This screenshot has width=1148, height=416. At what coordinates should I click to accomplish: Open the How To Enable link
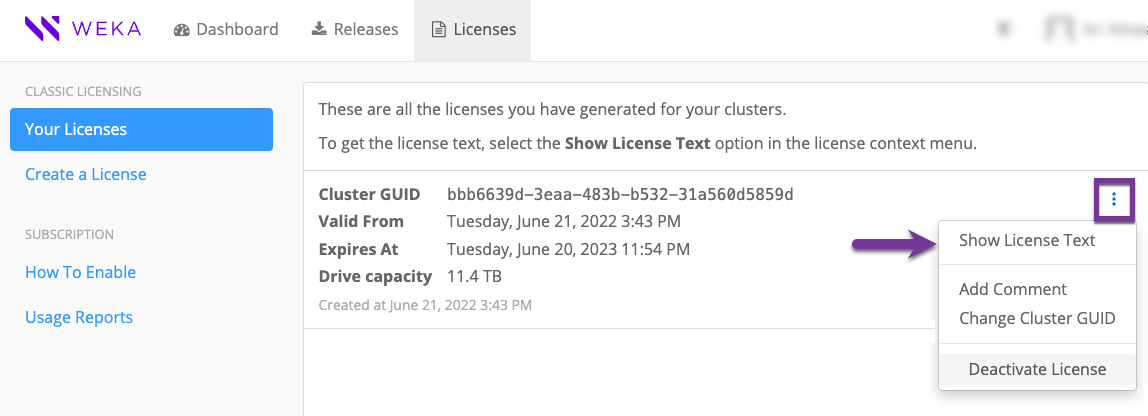coord(80,272)
